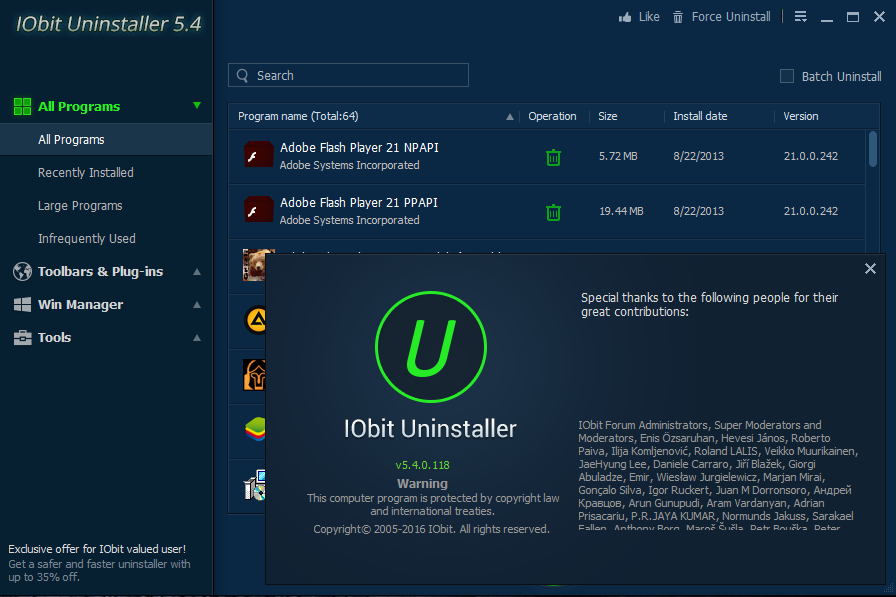The image size is (896, 597).
Task: Sort by the Size column header
Action: [x=607, y=116]
